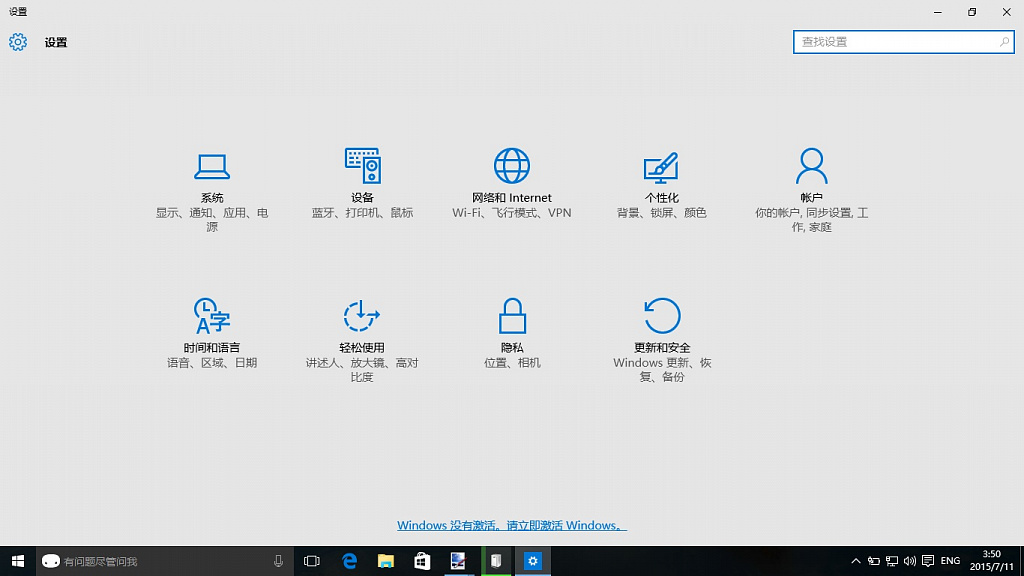Image resolution: width=1024 pixels, height=576 pixels.
Task: Open File Explorer from the taskbar
Action: click(385, 561)
